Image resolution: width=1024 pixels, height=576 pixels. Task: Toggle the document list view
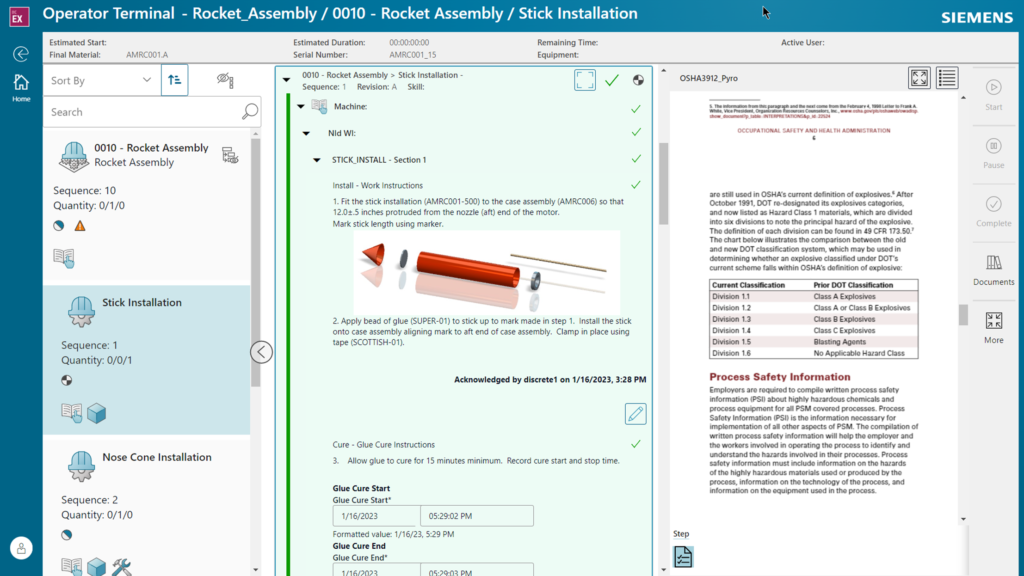pyautogui.click(x=947, y=78)
